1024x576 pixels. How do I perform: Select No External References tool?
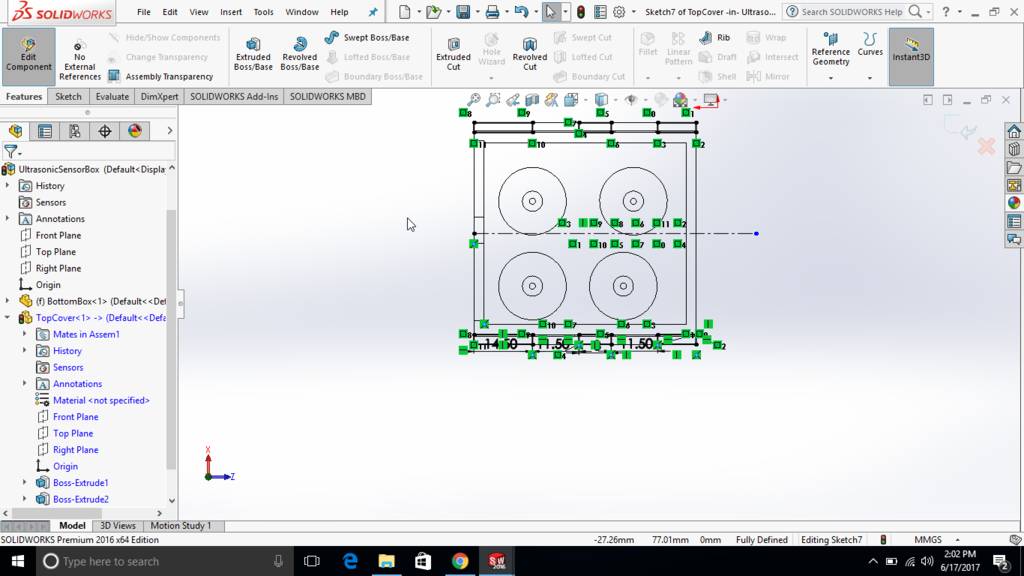[80, 61]
